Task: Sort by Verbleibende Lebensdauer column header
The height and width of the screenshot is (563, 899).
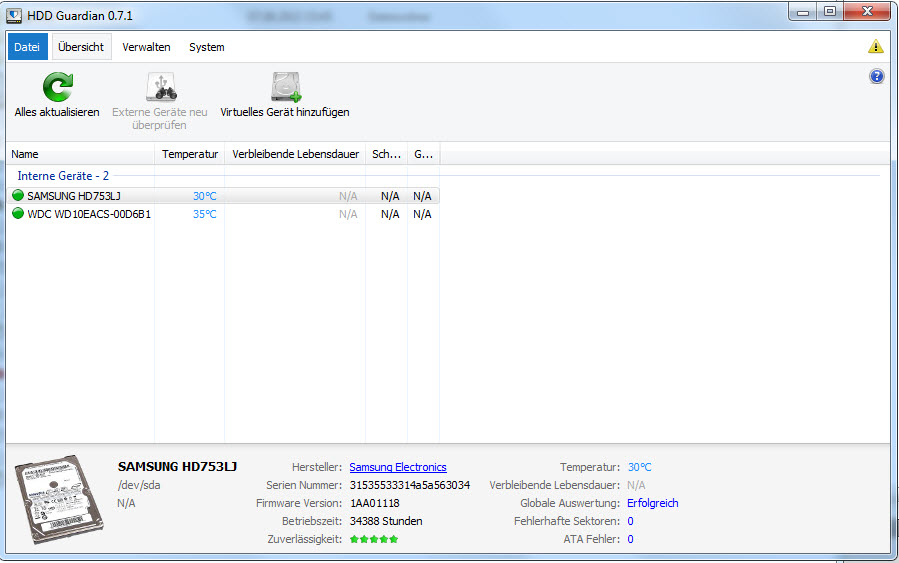Action: pyautogui.click(x=295, y=154)
